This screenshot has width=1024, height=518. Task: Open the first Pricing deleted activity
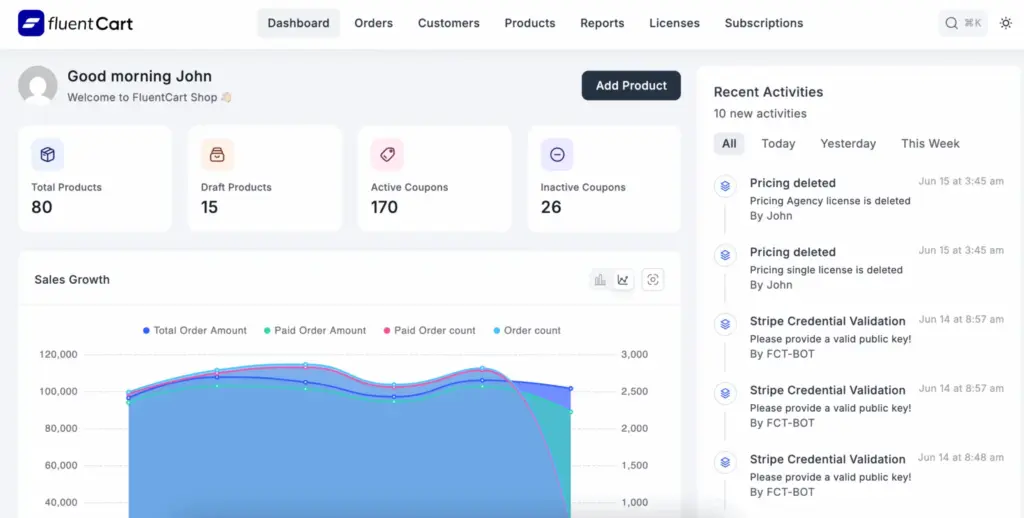(792, 183)
